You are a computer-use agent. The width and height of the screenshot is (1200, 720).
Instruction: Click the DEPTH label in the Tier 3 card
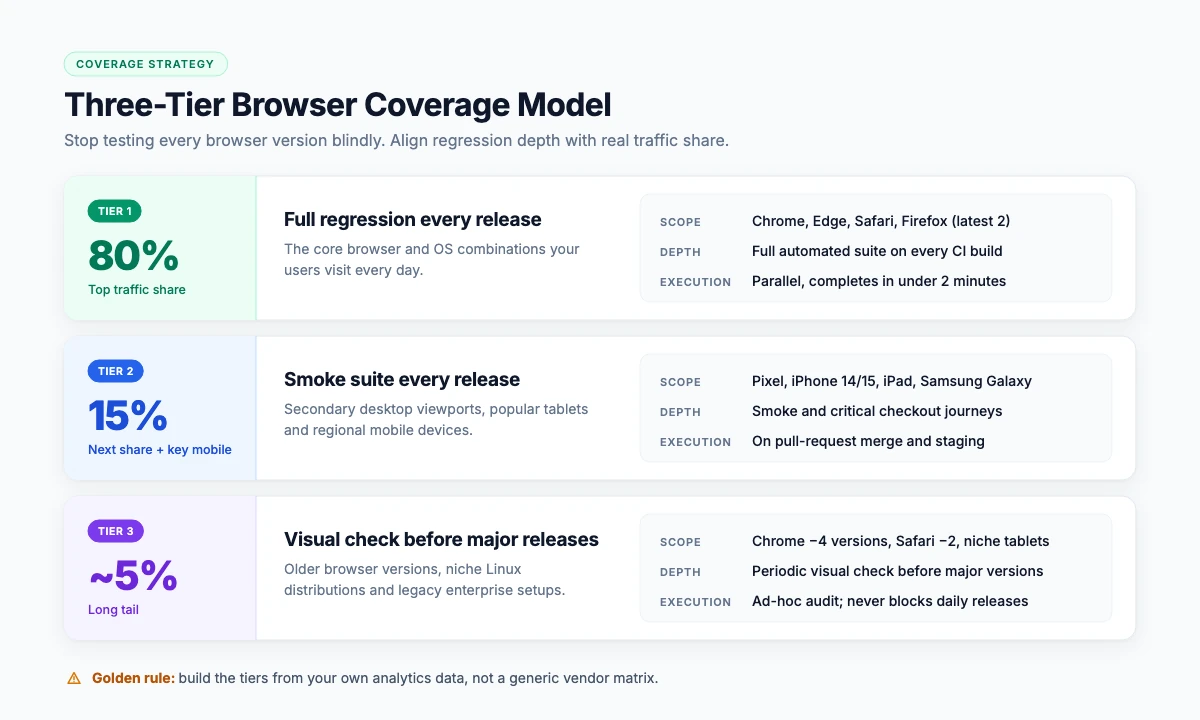click(680, 572)
